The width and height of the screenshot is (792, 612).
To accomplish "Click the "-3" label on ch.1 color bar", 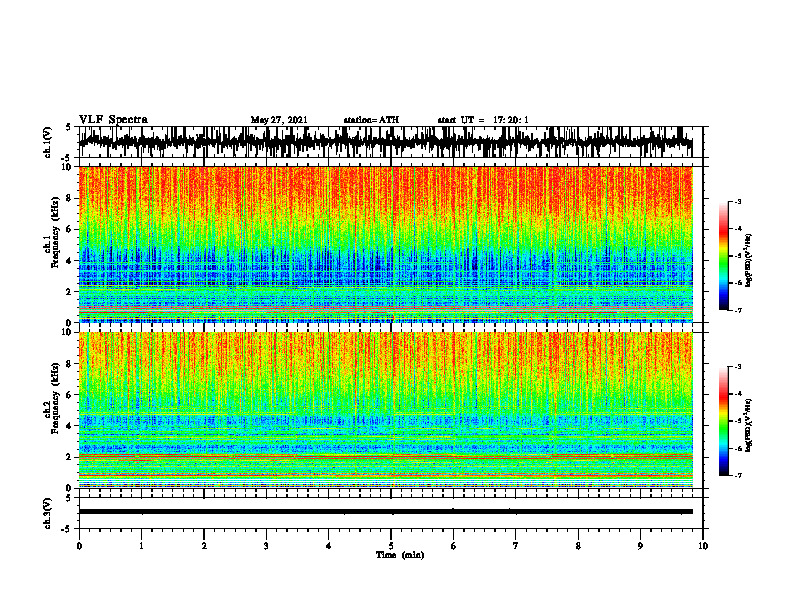I will [738, 201].
